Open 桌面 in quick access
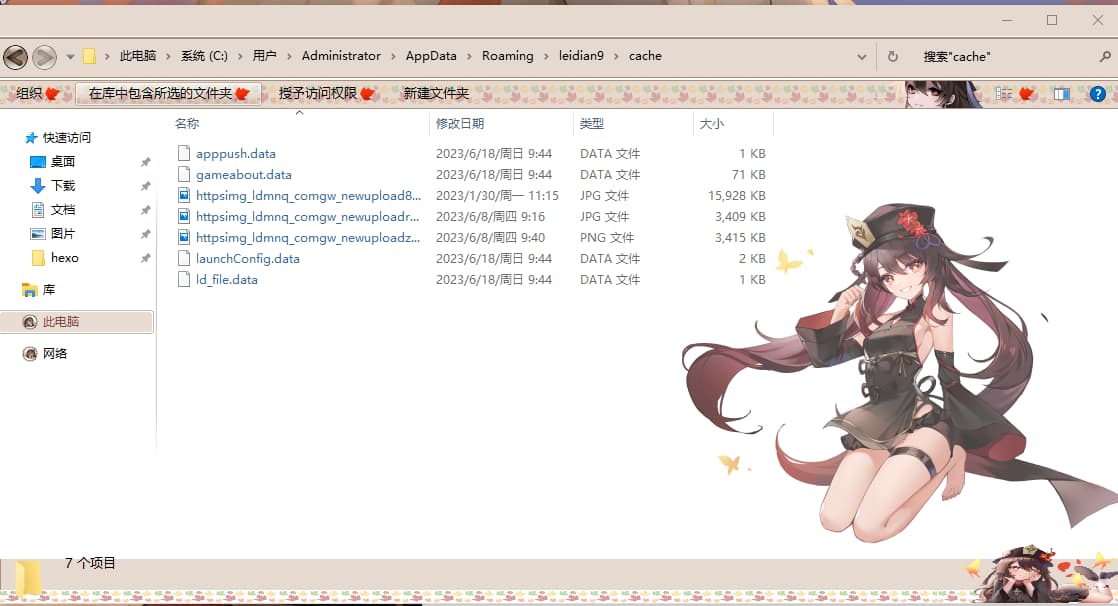 click(63, 162)
